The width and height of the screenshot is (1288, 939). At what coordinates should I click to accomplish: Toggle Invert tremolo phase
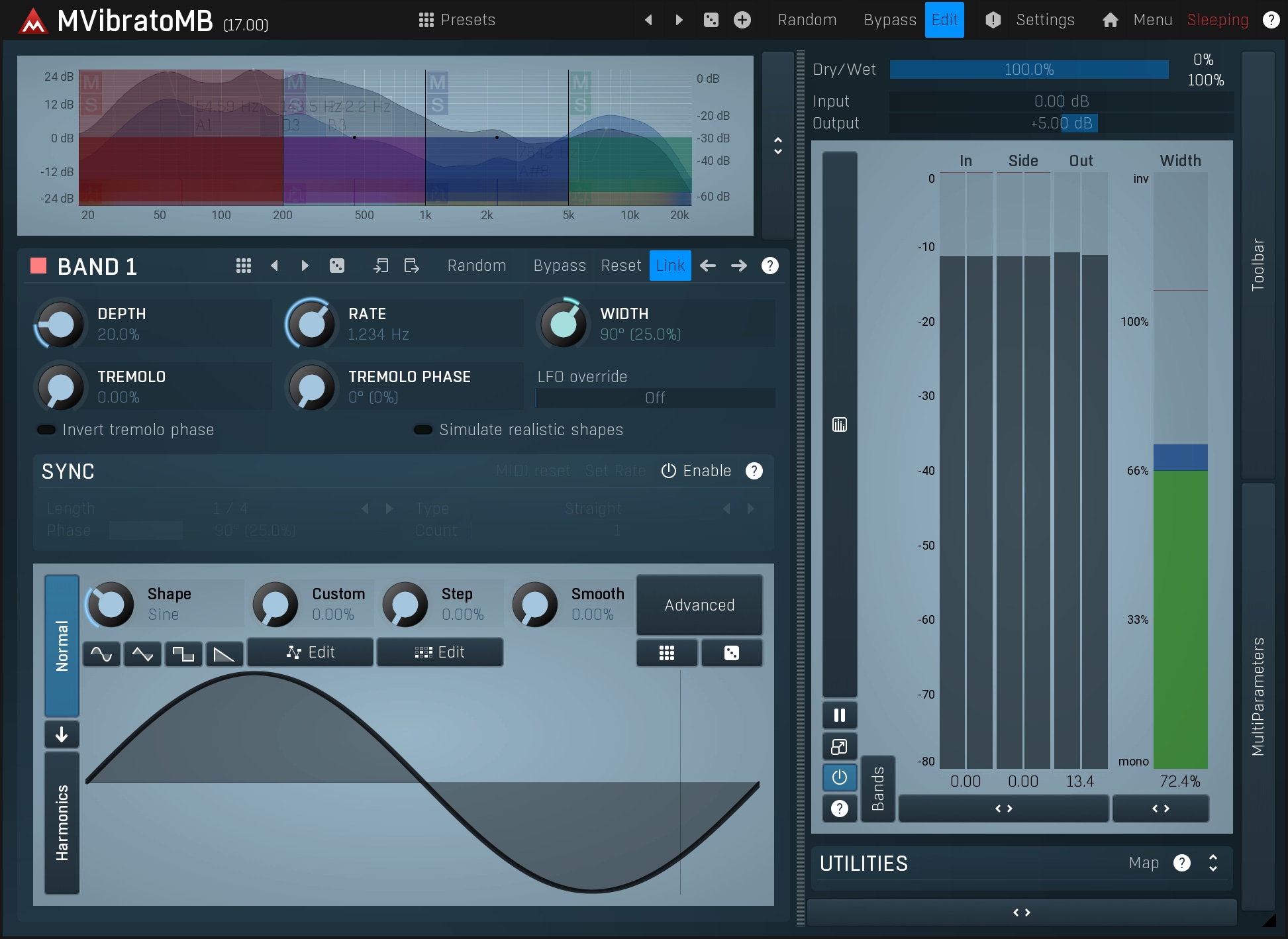[46, 430]
